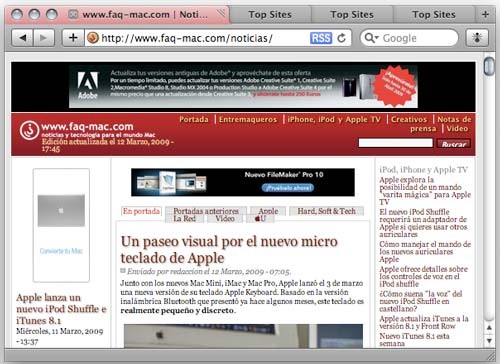Click the scroll down arrow
The height and width of the screenshot is (364, 500).
click(489, 341)
